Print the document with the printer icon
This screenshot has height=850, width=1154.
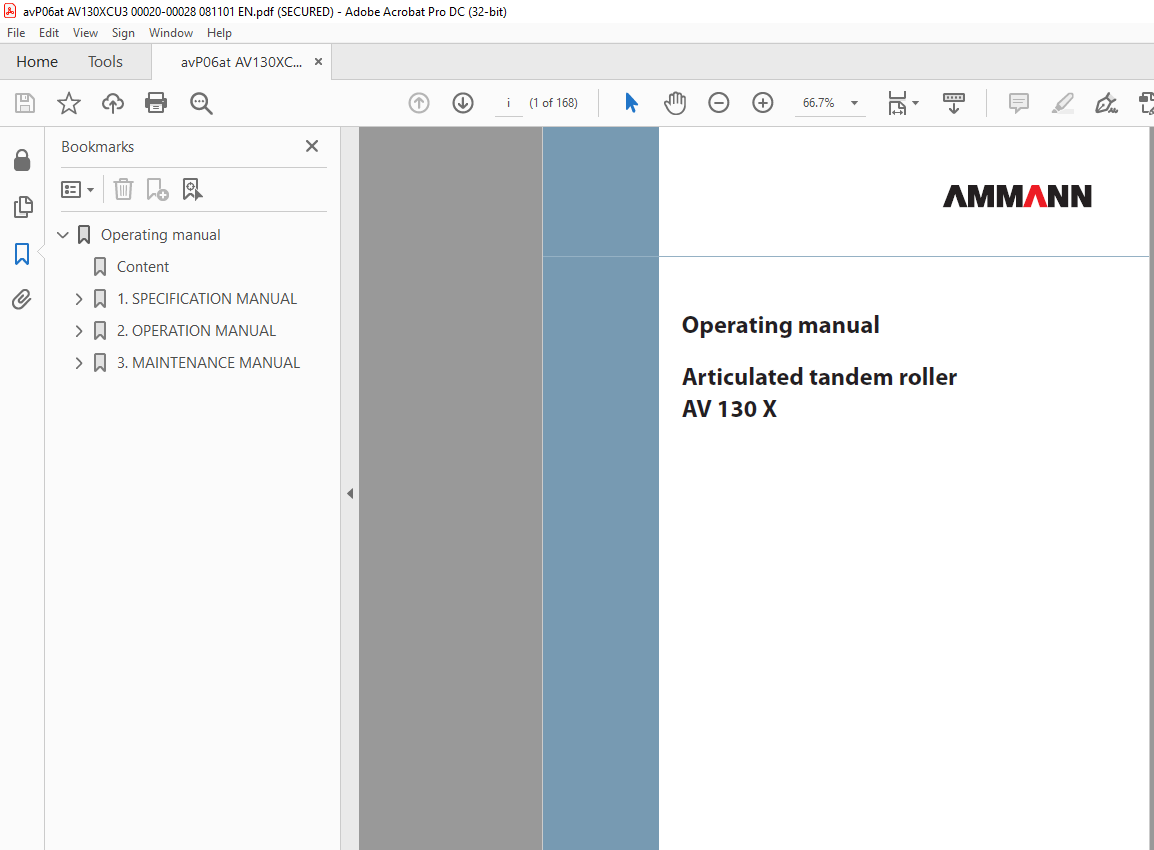pos(156,103)
